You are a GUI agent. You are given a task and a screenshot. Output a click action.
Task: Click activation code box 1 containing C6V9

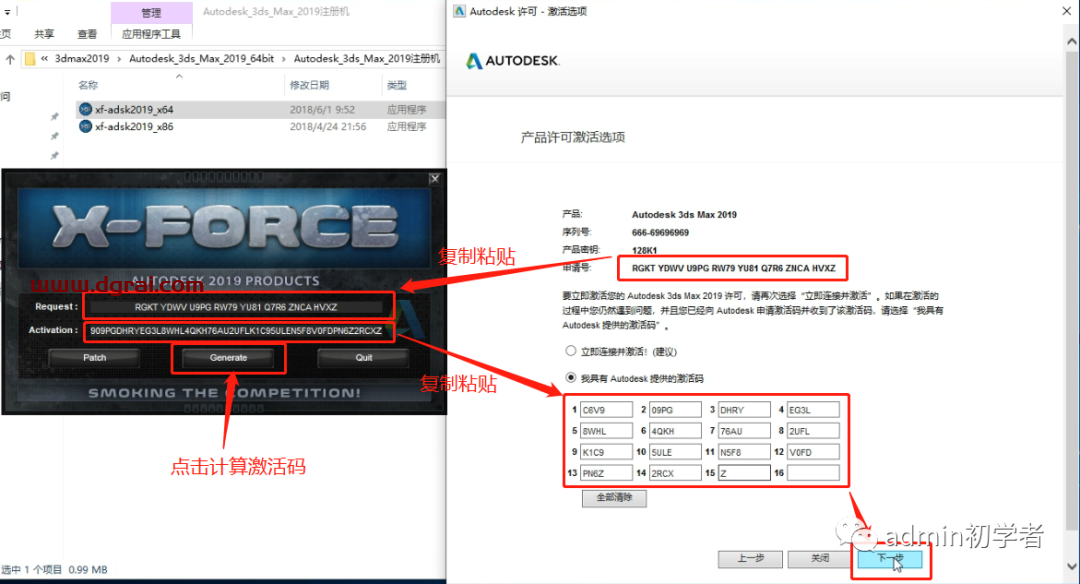[x=606, y=410]
